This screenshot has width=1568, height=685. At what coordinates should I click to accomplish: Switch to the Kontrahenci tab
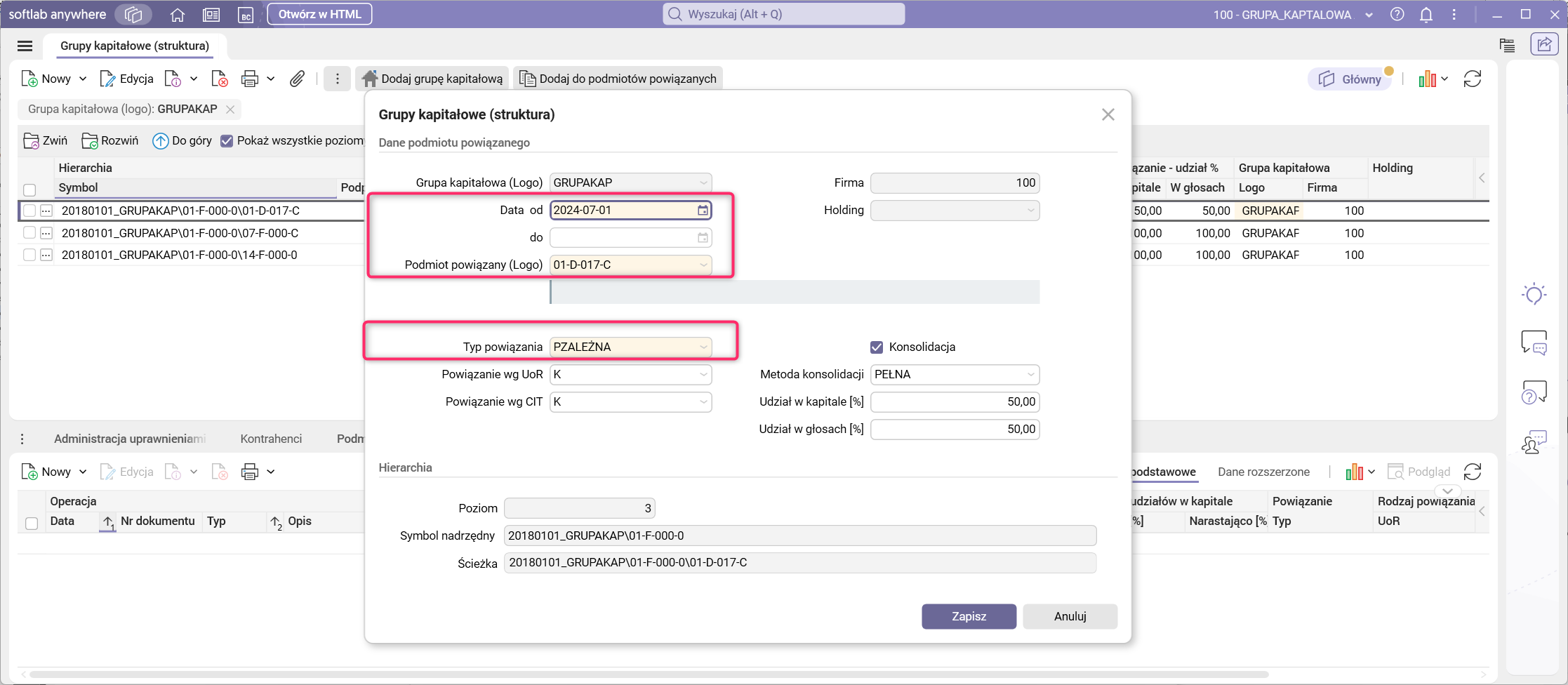271,439
